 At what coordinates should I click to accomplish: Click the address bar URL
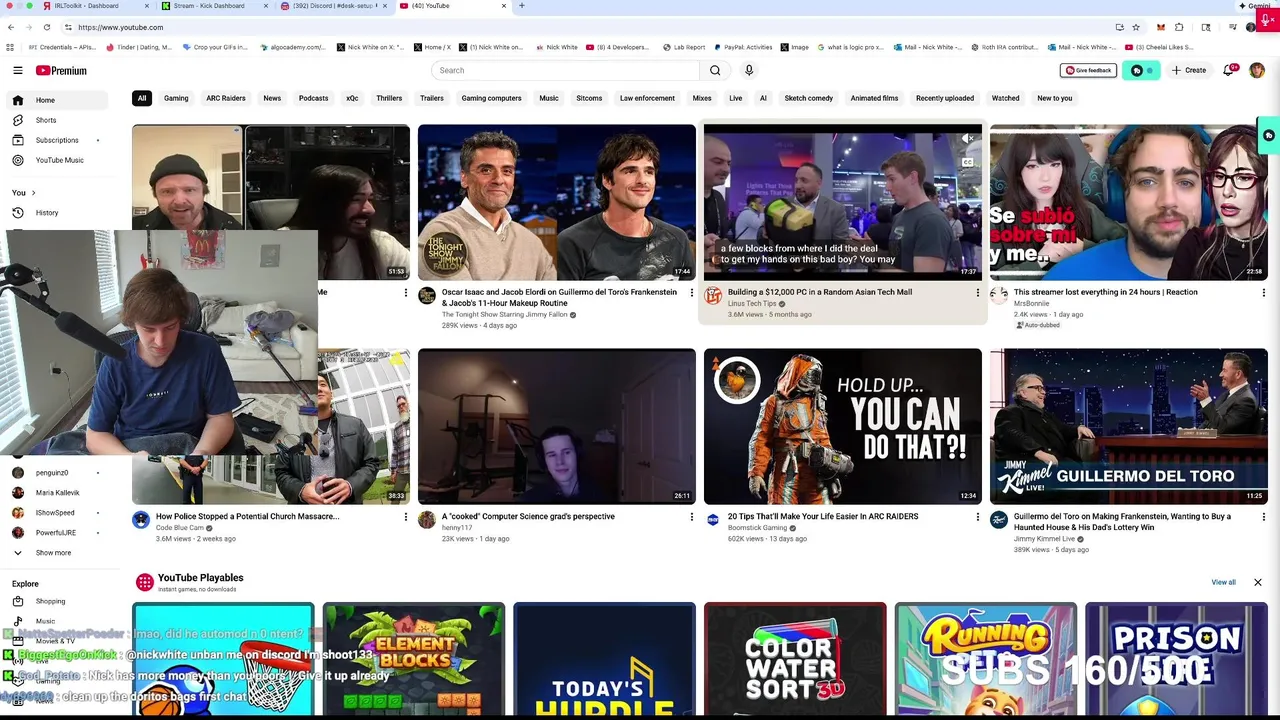tap(120, 27)
